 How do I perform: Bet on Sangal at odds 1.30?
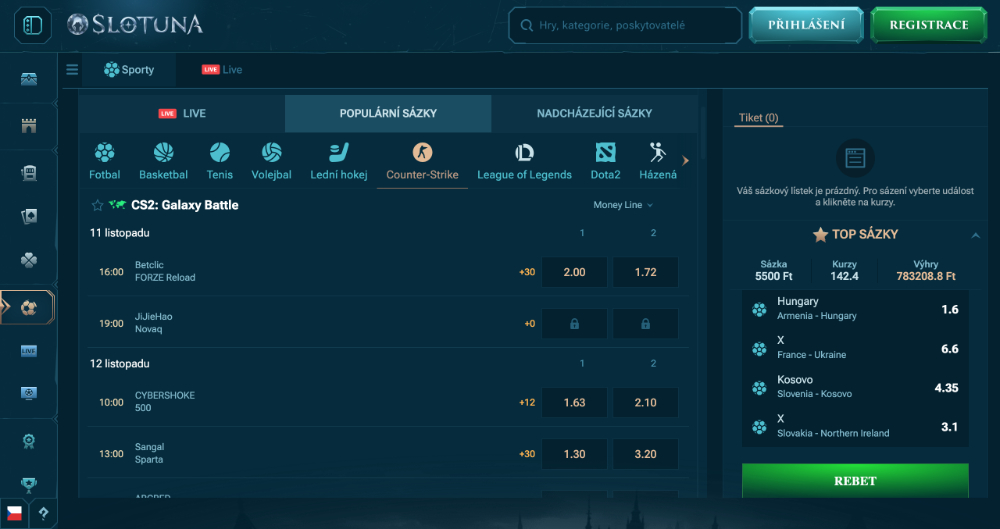point(574,454)
